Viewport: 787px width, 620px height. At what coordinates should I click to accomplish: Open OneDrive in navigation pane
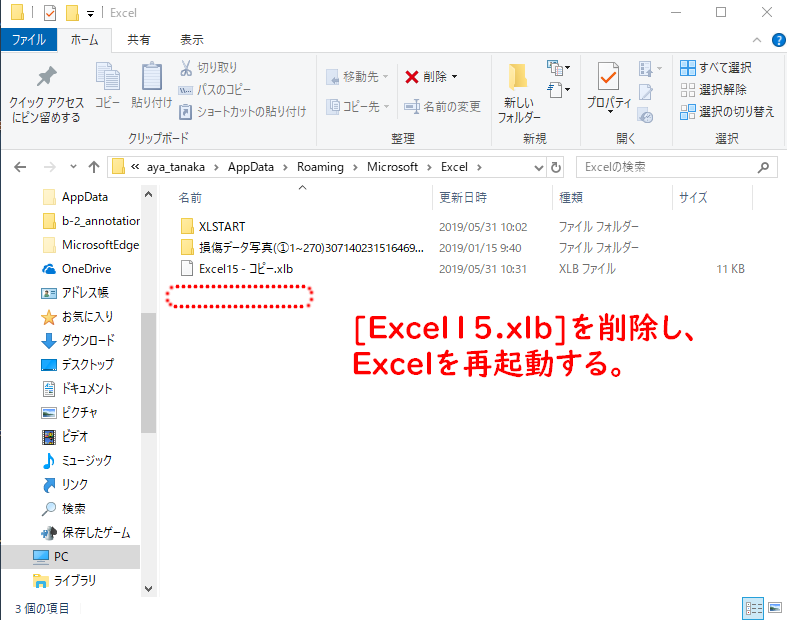click(x=77, y=269)
